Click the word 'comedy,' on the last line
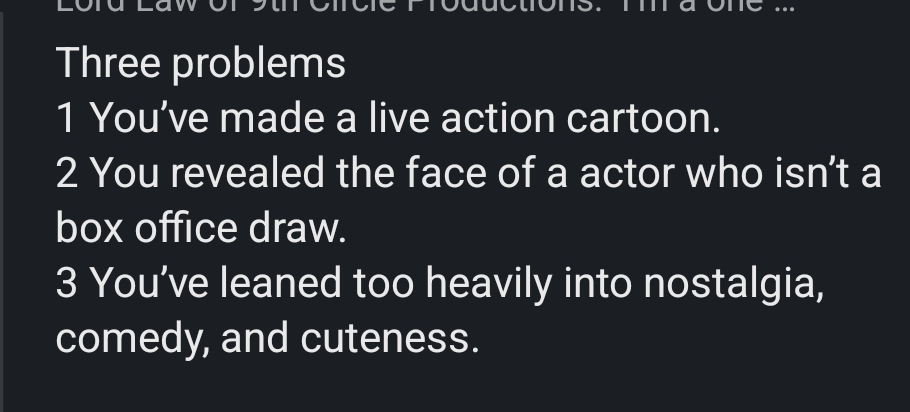Image resolution: width=910 pixels, height=412 pixels. click(x=130, y=340)
